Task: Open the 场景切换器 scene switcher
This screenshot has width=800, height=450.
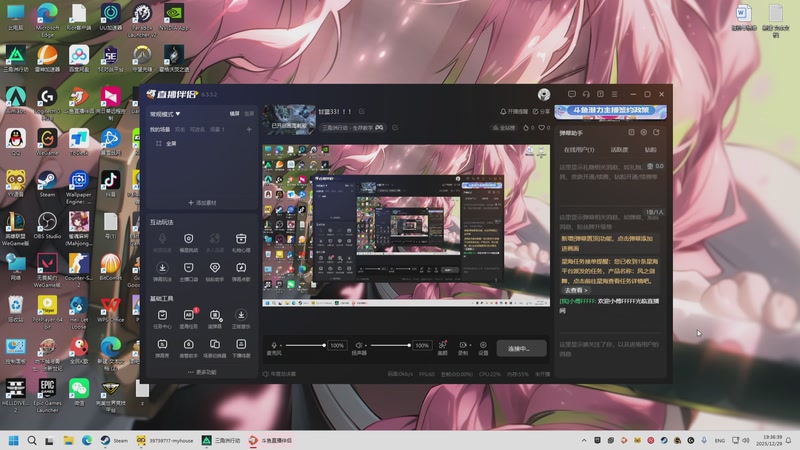Action: point(215,347)
